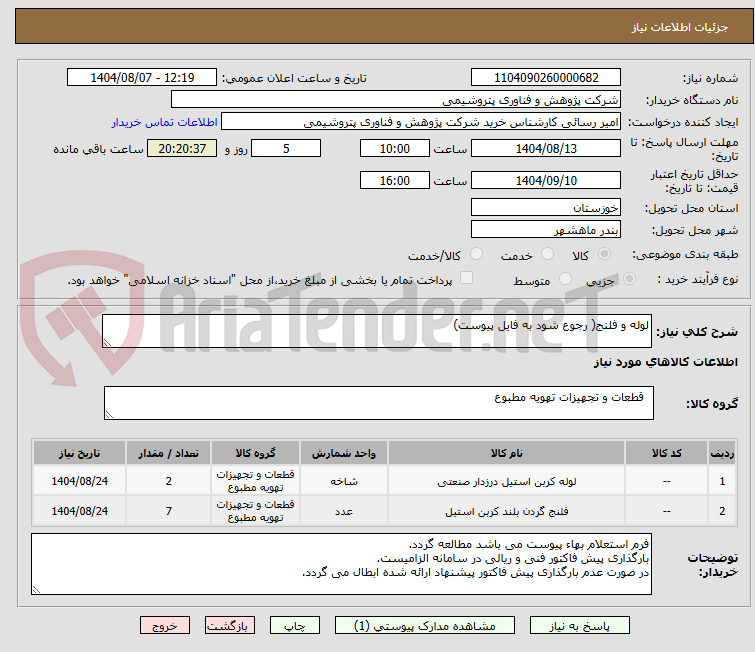The width and height of the screenshot is (755, 652).
Task: Click the گروه کالا column header
Action: (255, 453)
